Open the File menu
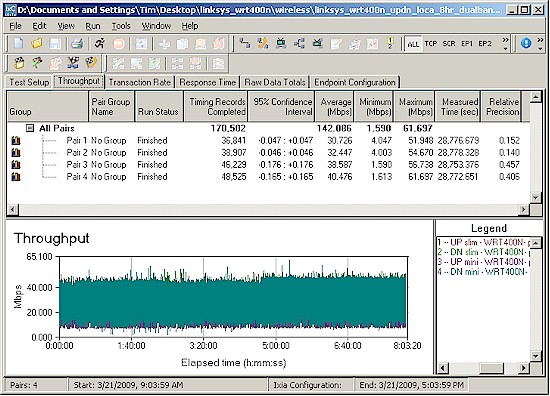 (15, 26)
